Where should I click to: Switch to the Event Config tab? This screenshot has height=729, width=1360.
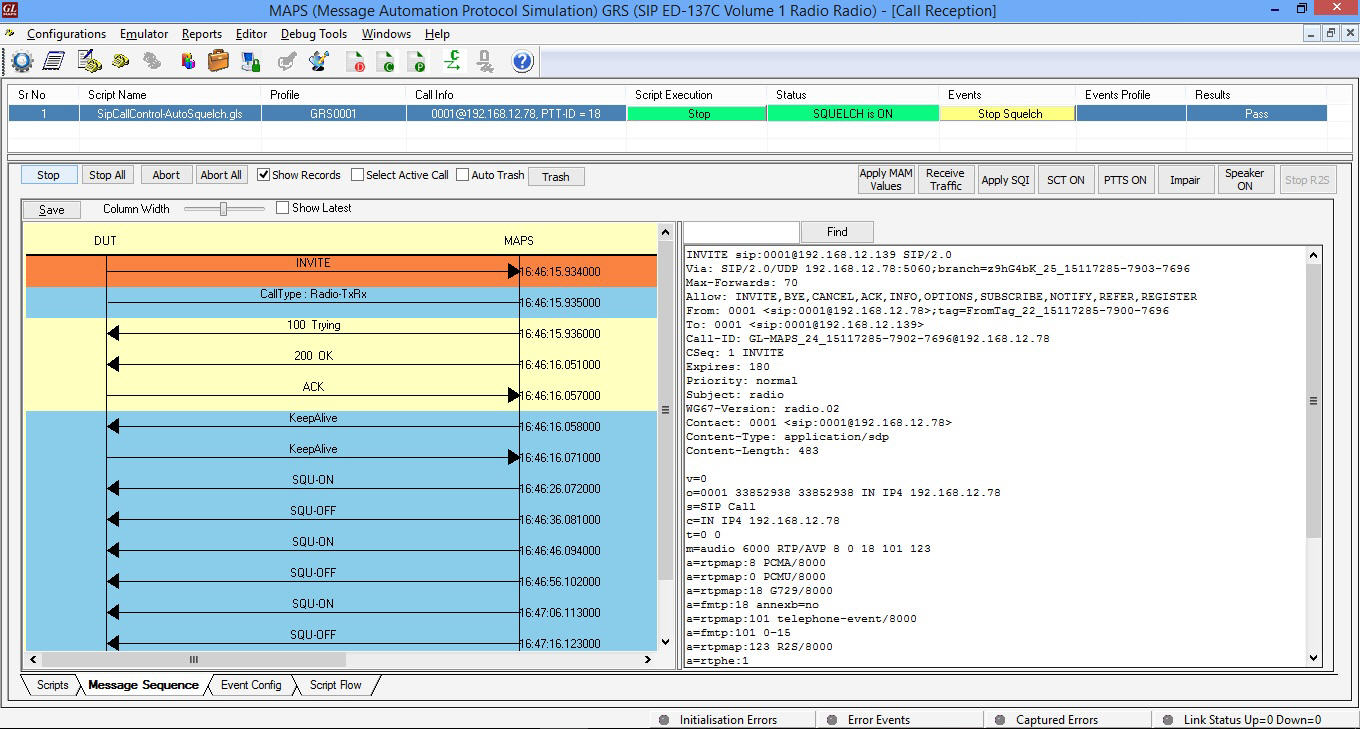pos(251,685)
